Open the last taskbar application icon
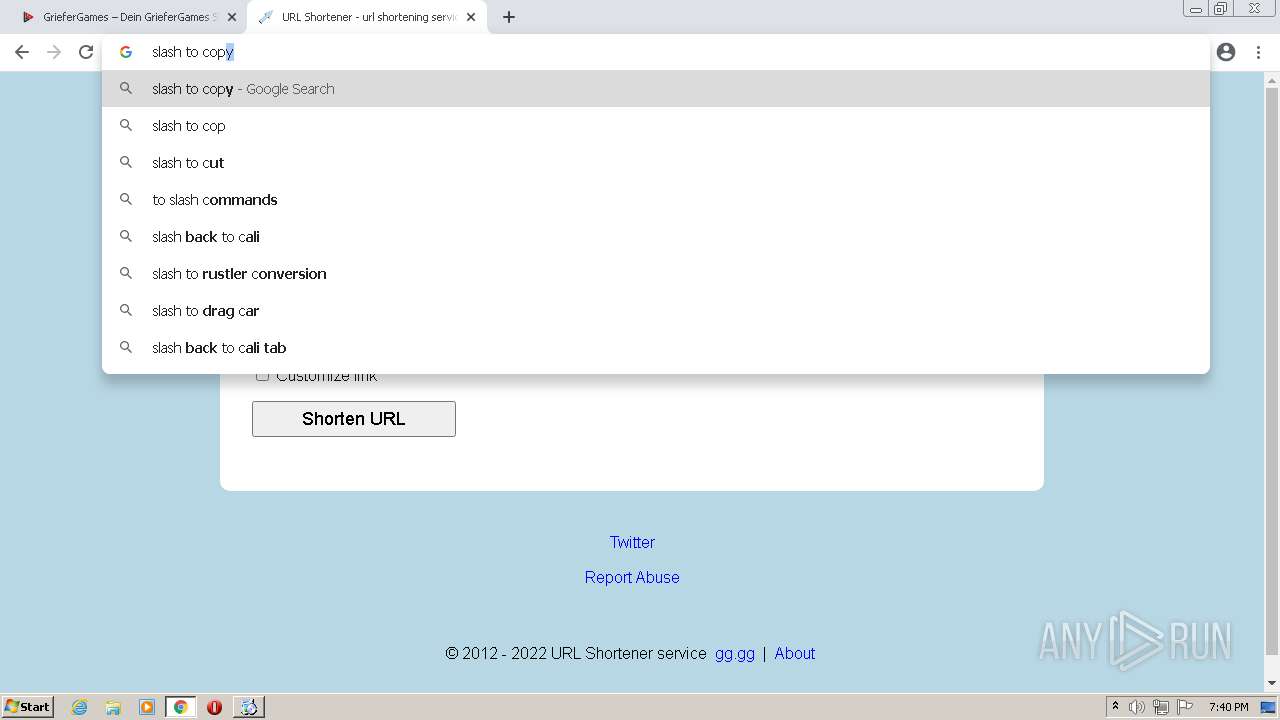 point(249,707)
